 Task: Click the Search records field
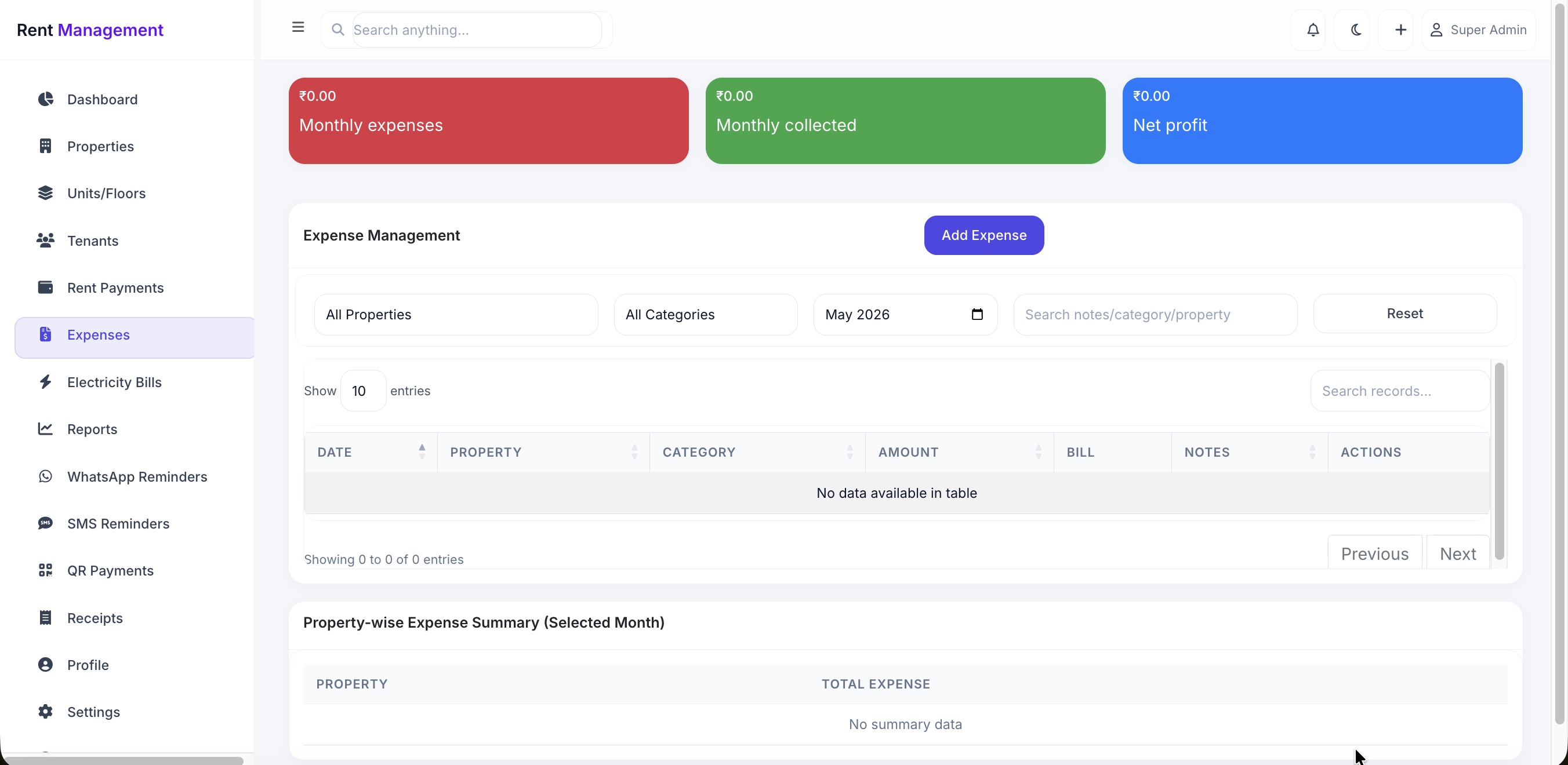[x=1399, y=391]
